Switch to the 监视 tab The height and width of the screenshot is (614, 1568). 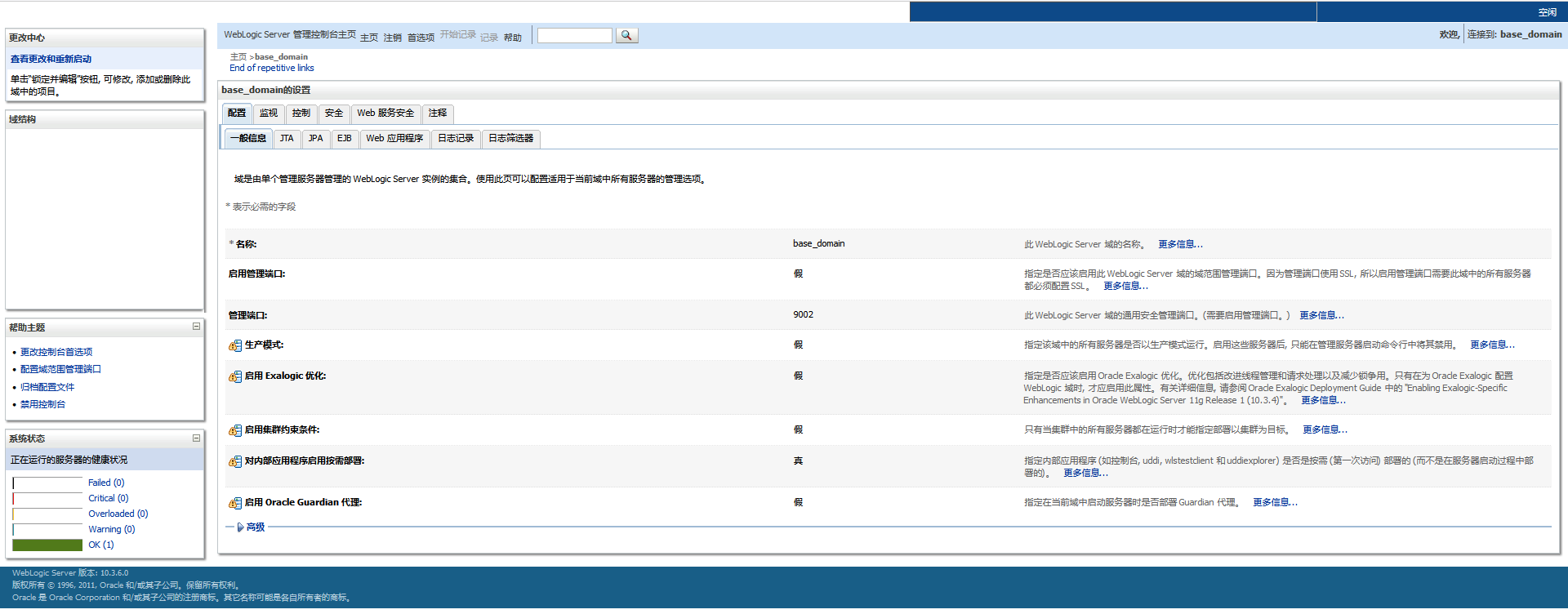tap(269, 113)
